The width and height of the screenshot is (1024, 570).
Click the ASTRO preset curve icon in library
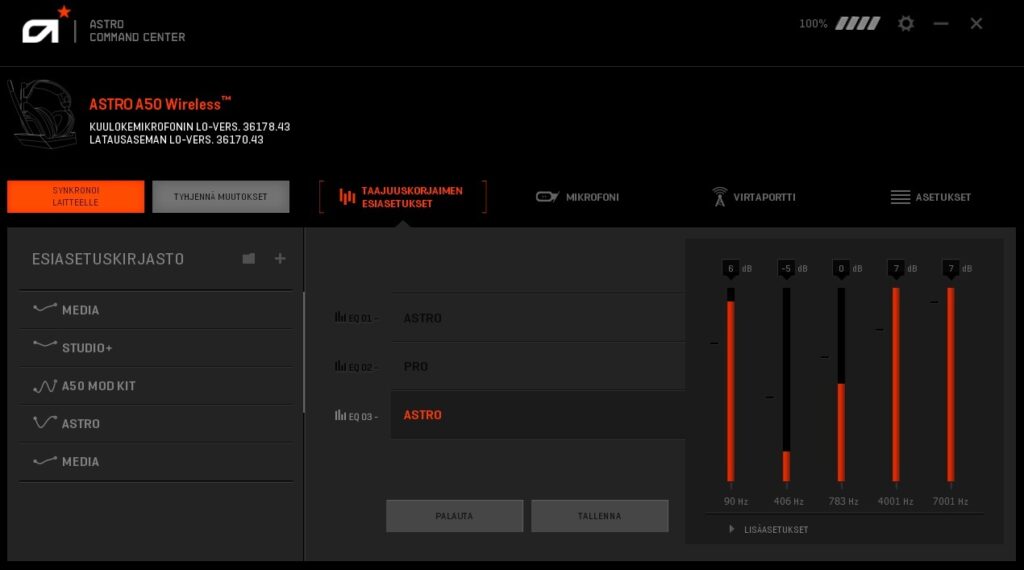click(x=44, y=422)
